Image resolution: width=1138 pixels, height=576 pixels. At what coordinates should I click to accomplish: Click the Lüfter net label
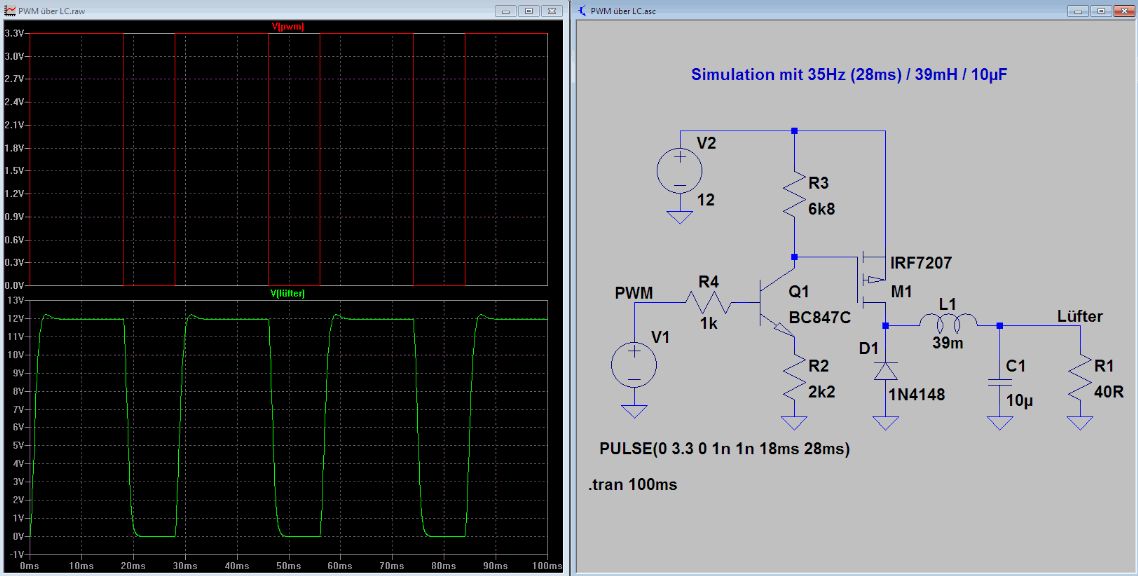click(1080, 316)
